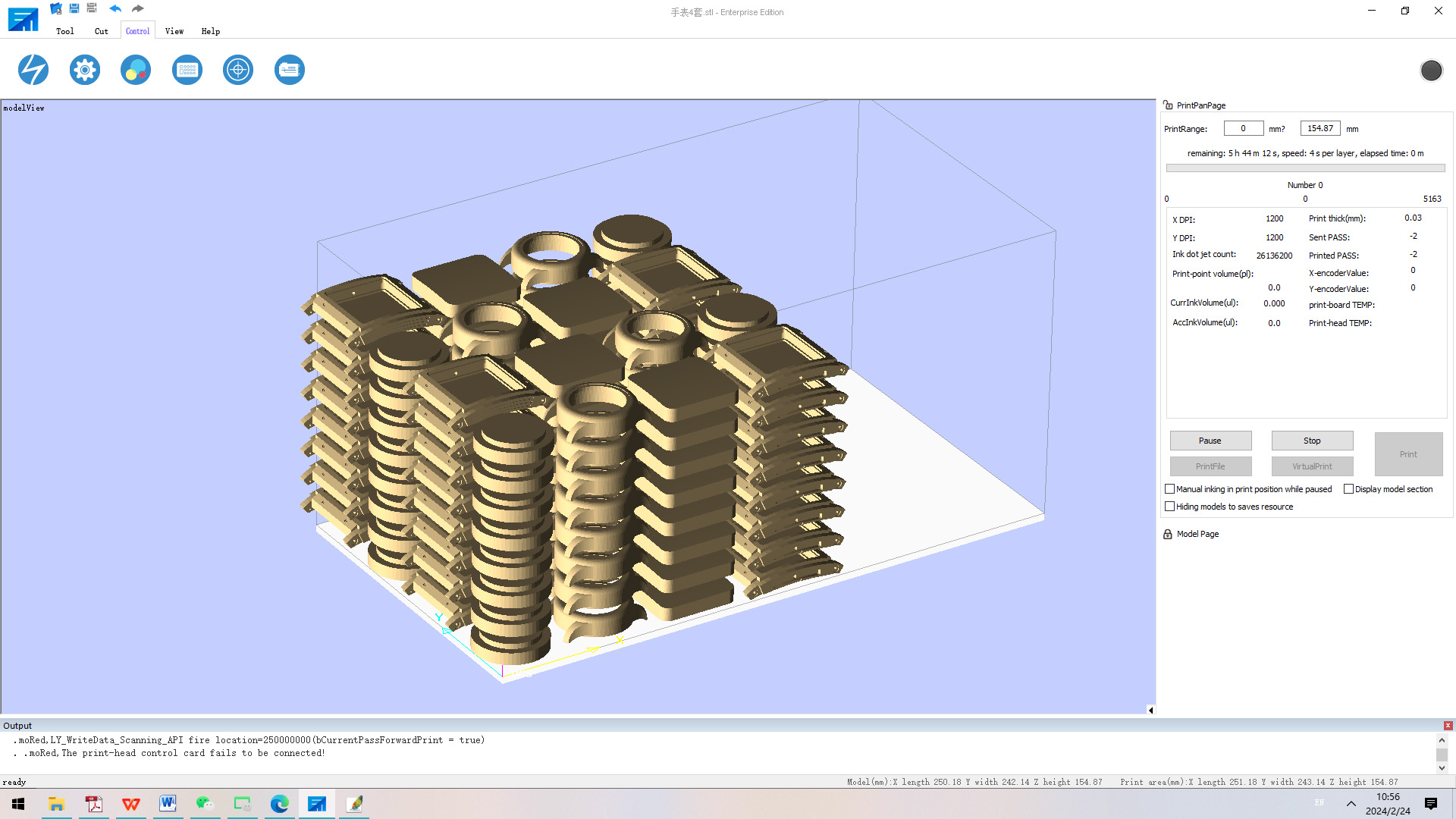1456x819 pixels.
Task: Click the blue undo arrow icon
Action: pos(115,8)
